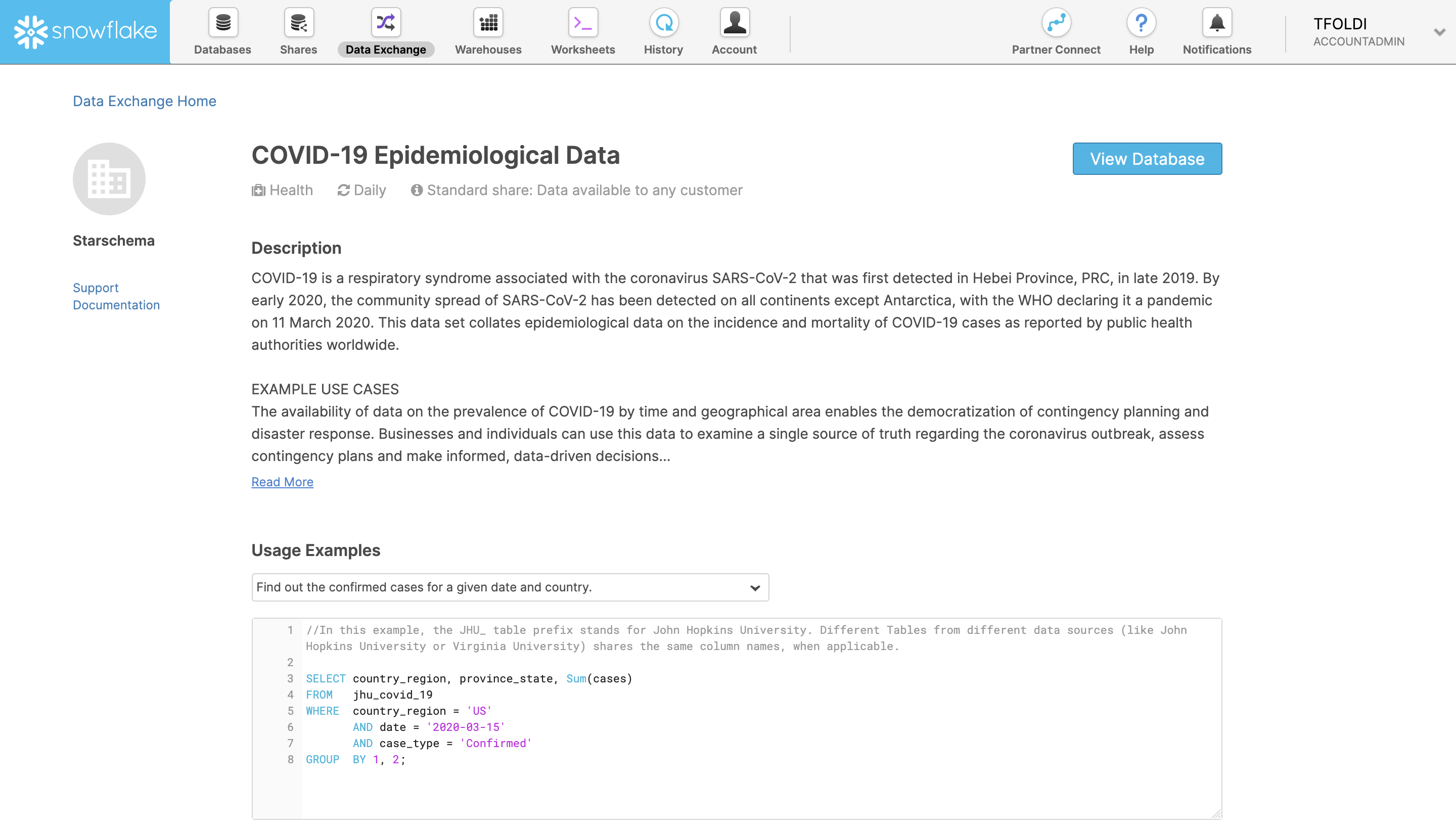This screenshot has height=830, width=1456.
Task: Select the Data Exchange tab
Action: coord(386,49)
